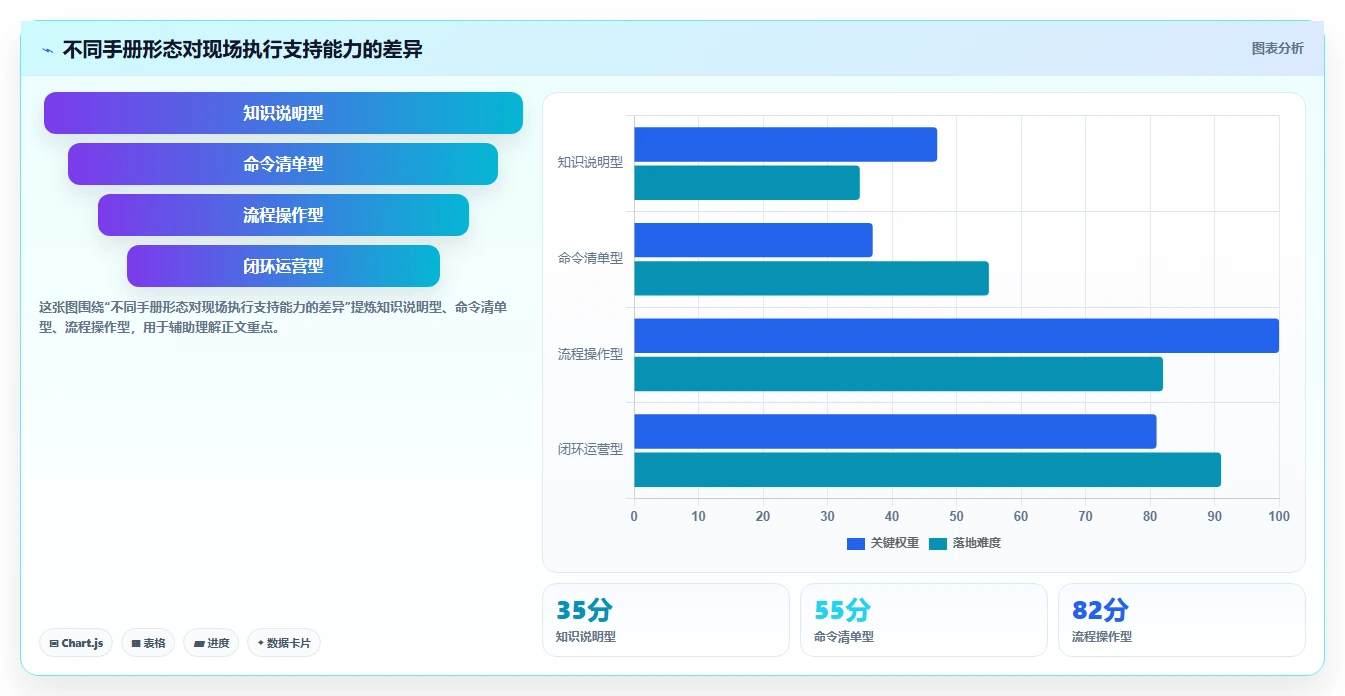Click 流程操作型 blue 关键权重 bar

956,336
